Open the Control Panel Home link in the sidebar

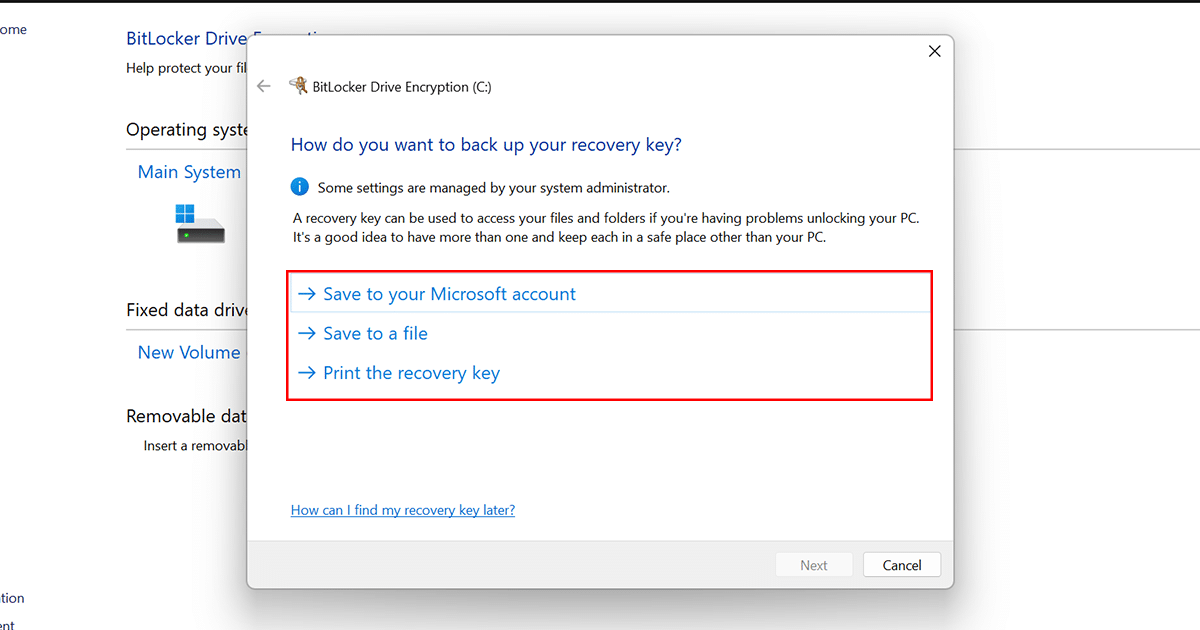[x=14, y=29]
